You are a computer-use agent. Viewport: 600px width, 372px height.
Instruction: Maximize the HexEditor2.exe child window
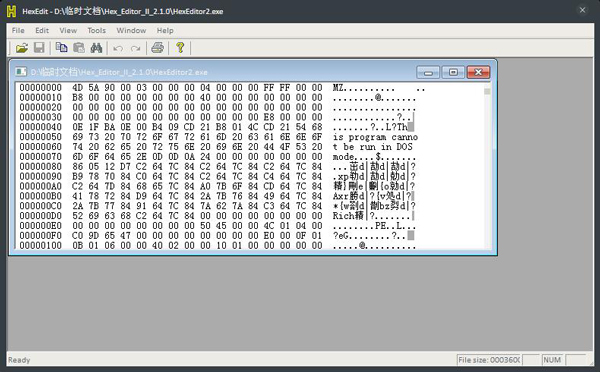coord(453,72)
